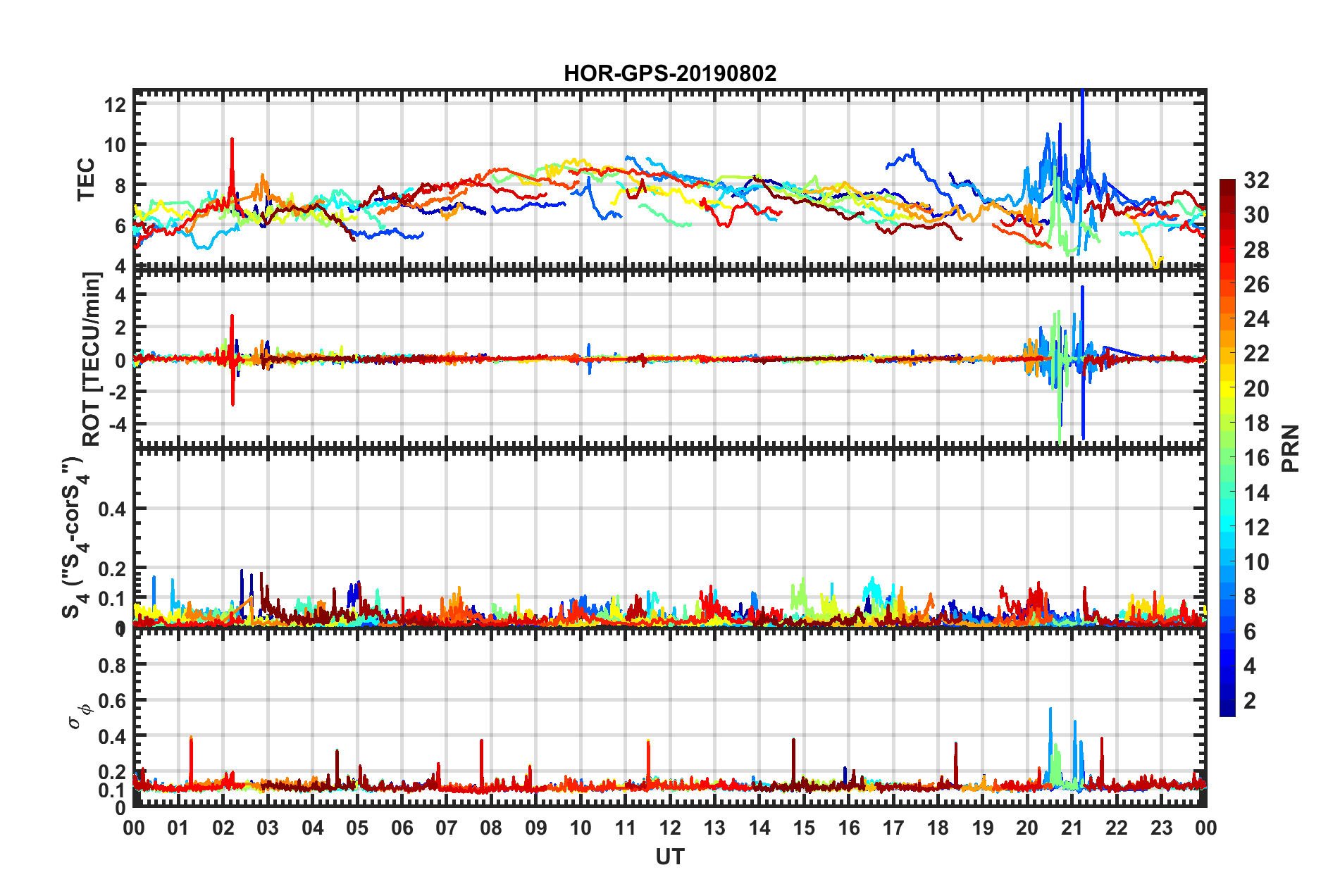
Task: Click sigma phi tick label 0.8
Action: 112,665
